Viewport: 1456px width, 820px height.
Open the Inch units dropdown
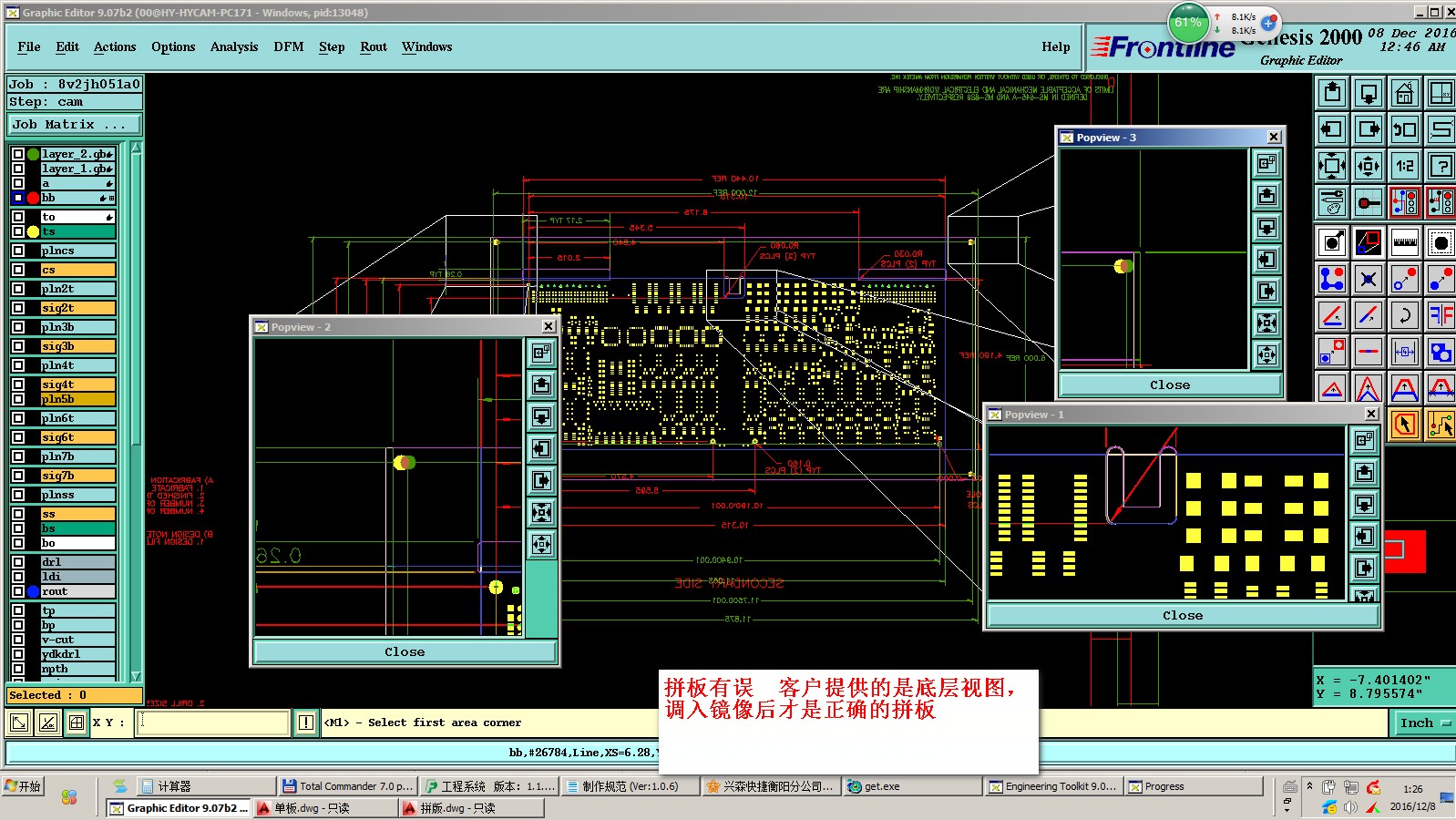[1424, 723]
